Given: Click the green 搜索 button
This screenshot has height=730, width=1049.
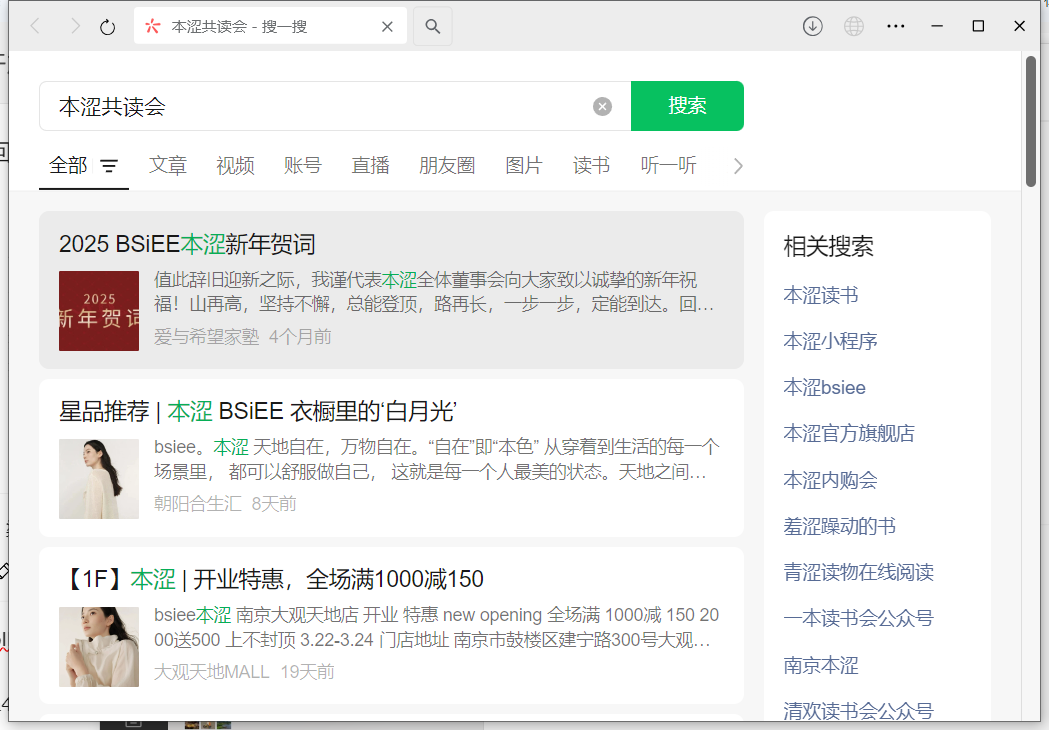Looking at the screenshot, I should tap(687, 106).
